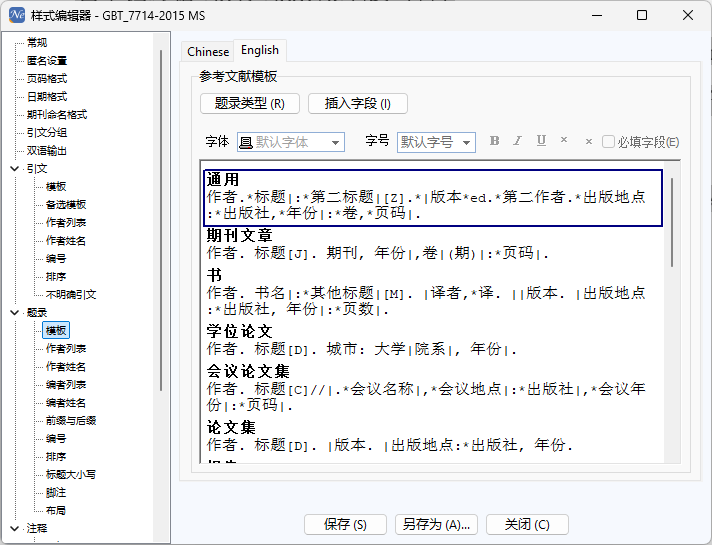
Task: Click the 另存为 (A)... button
Action: tap(436, 525)
